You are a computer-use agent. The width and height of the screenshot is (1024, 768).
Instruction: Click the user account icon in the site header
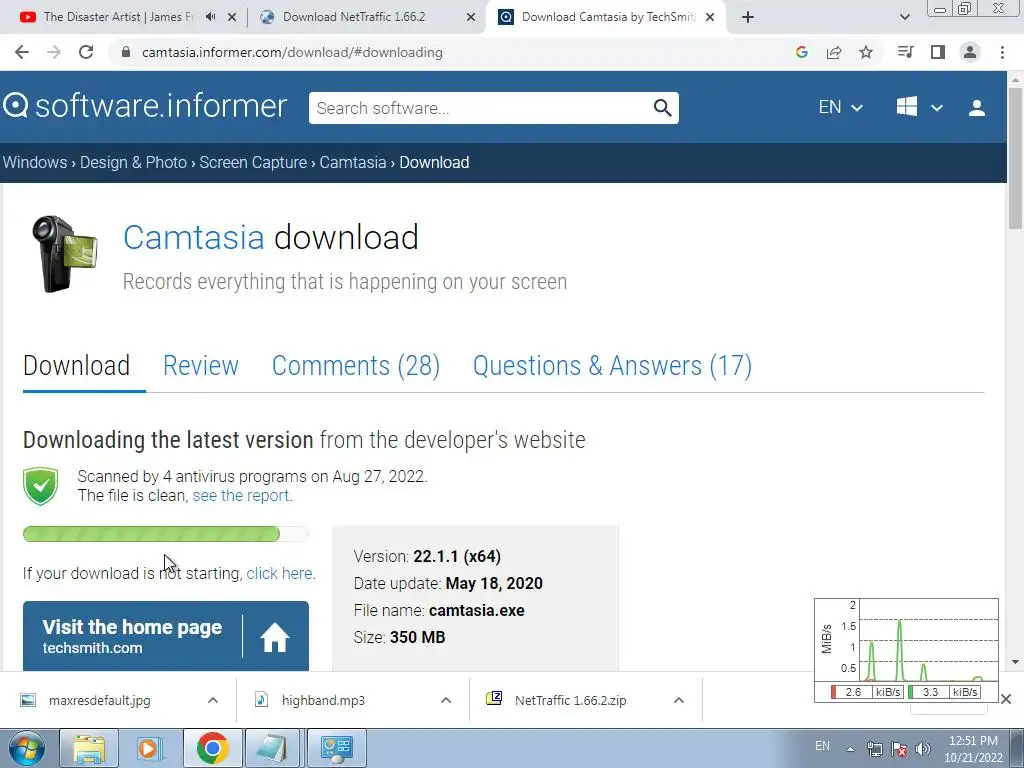pos(976,108)
